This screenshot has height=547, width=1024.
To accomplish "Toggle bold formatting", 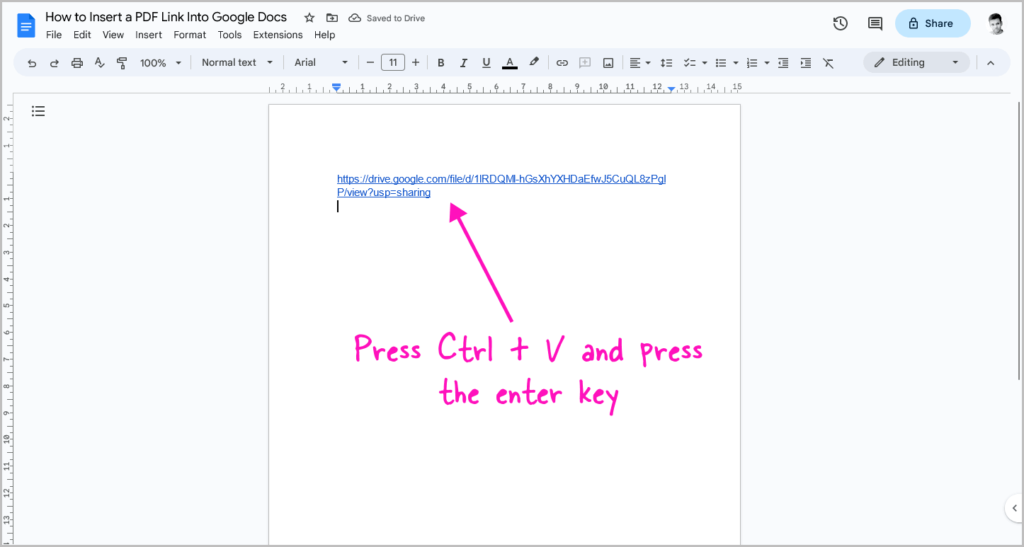I will tap(441, 63).
